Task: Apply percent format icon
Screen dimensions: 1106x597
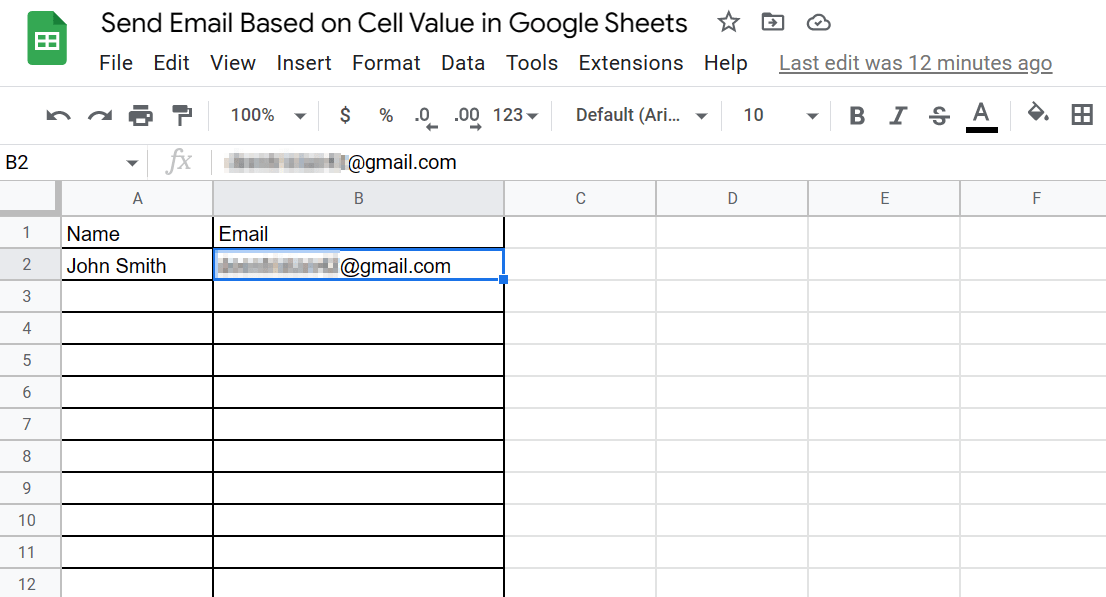Action: 385,115
